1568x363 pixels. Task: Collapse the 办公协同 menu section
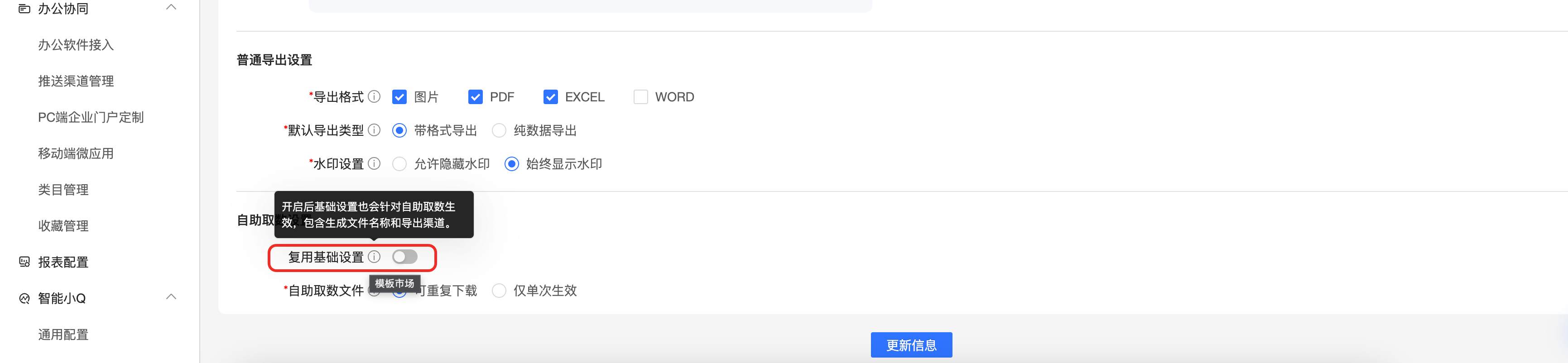pos(172,7)
